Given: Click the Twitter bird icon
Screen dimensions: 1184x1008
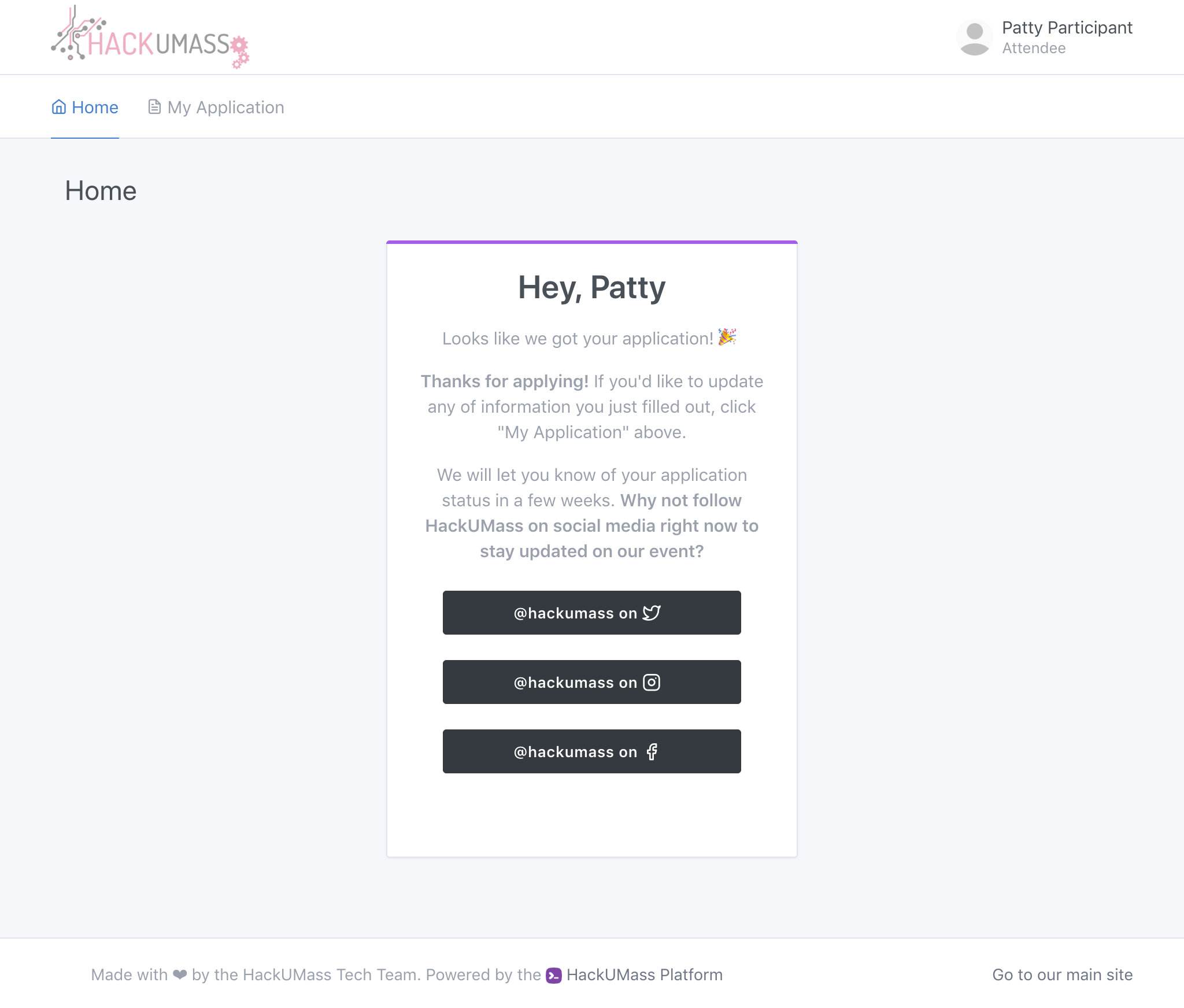Looking at the screenshot, I should click(652, 613).
